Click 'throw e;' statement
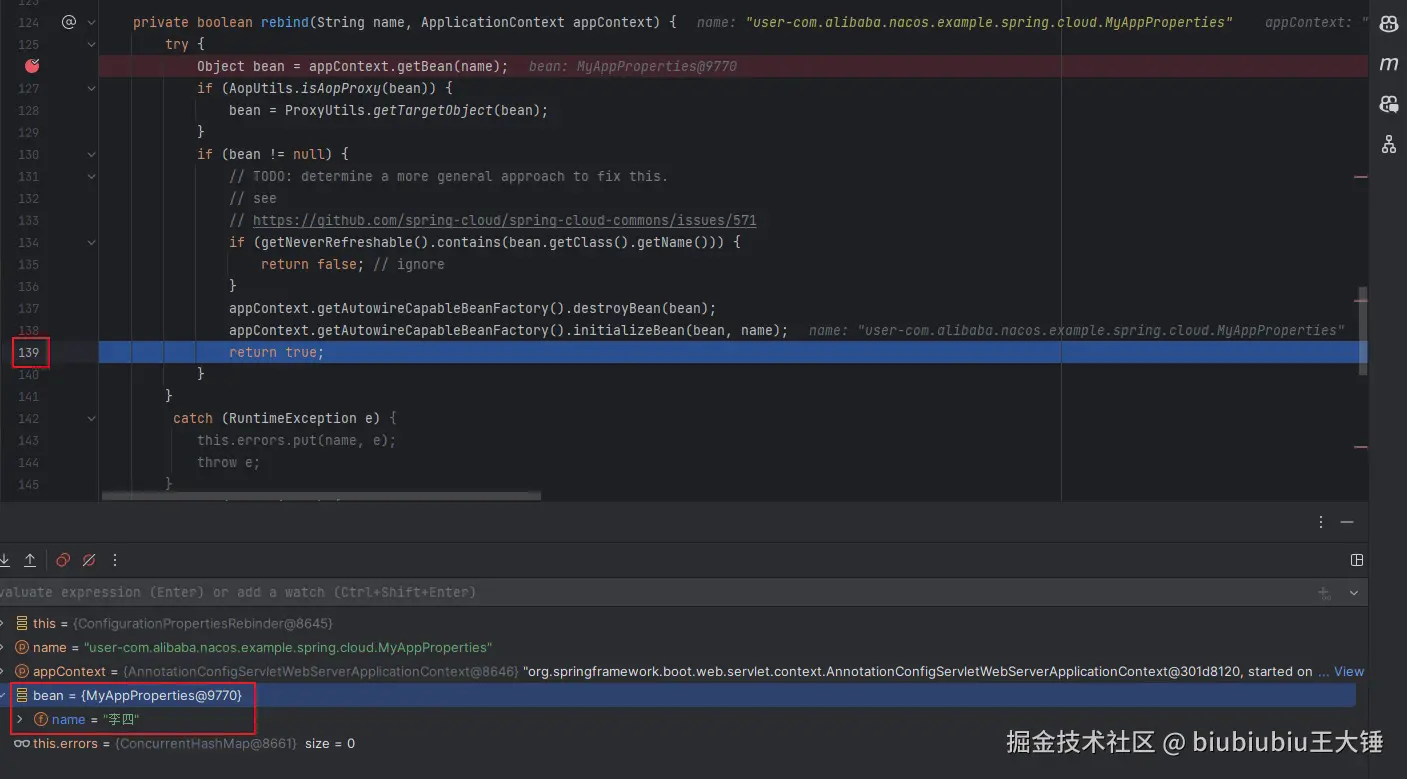The image size is (1407, 779). pos(229,462)
